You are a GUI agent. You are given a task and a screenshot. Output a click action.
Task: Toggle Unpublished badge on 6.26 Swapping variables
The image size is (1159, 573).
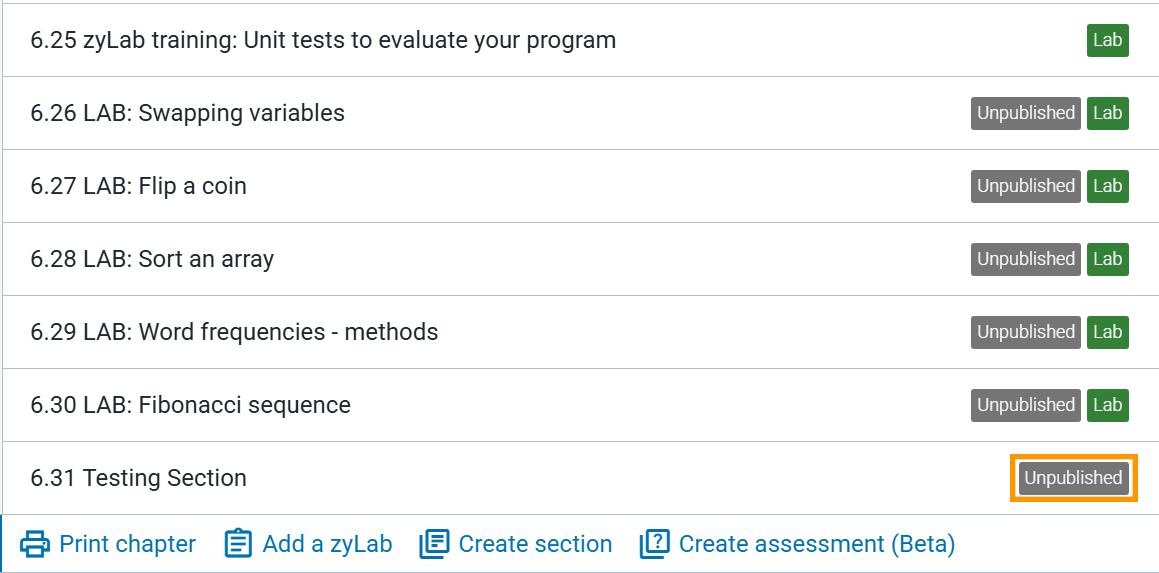pos(1026,113)
